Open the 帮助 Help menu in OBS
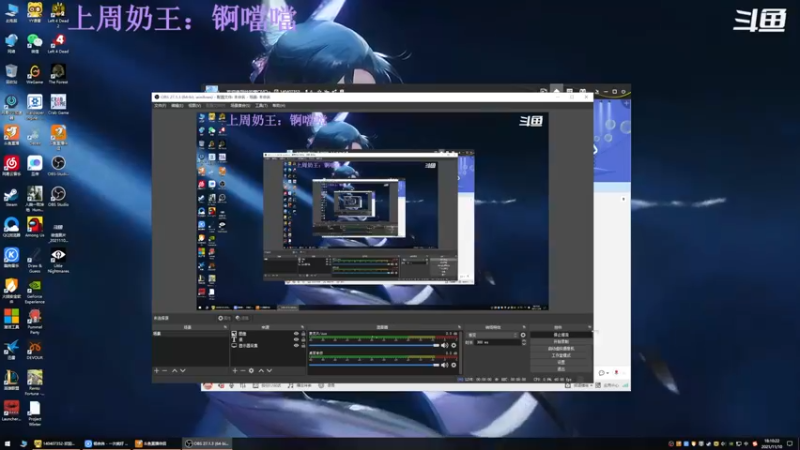This screenshot has width=800, height=450. tap(279, 106)
